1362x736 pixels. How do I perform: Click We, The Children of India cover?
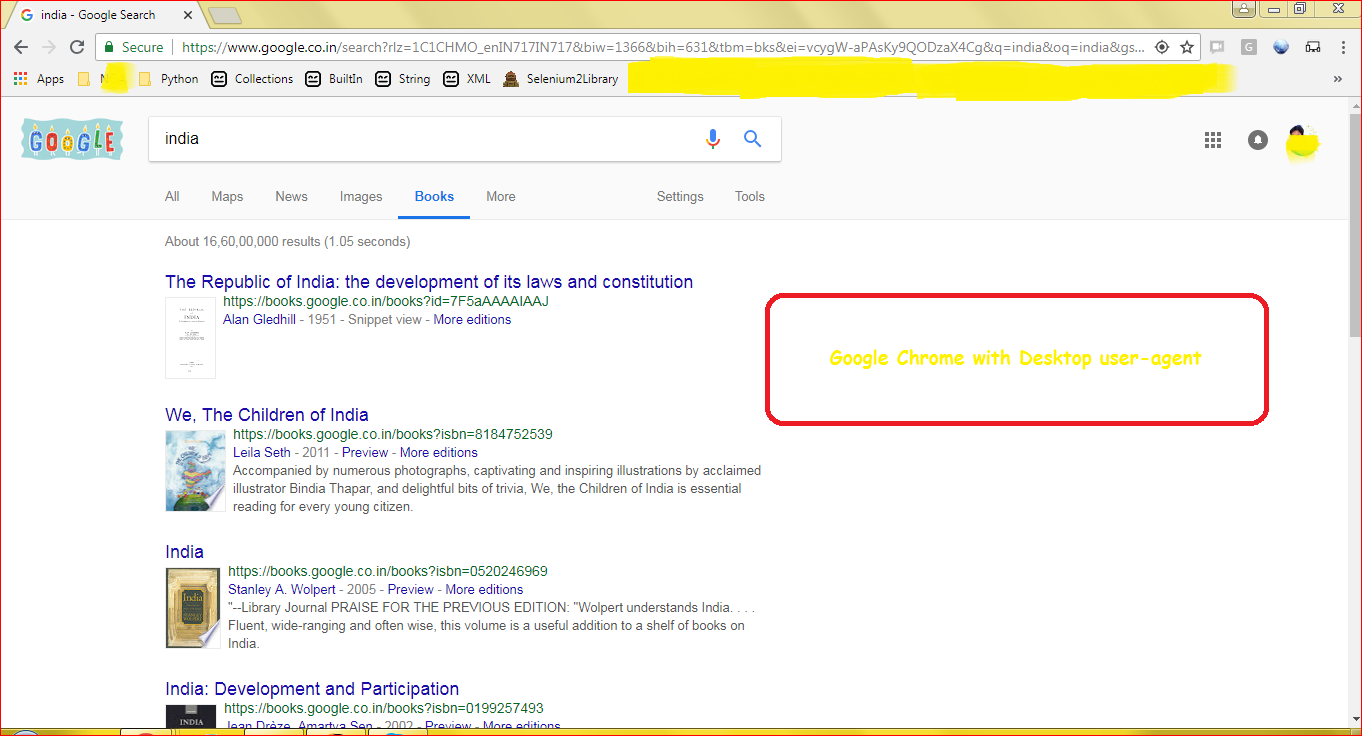[195, 471]
